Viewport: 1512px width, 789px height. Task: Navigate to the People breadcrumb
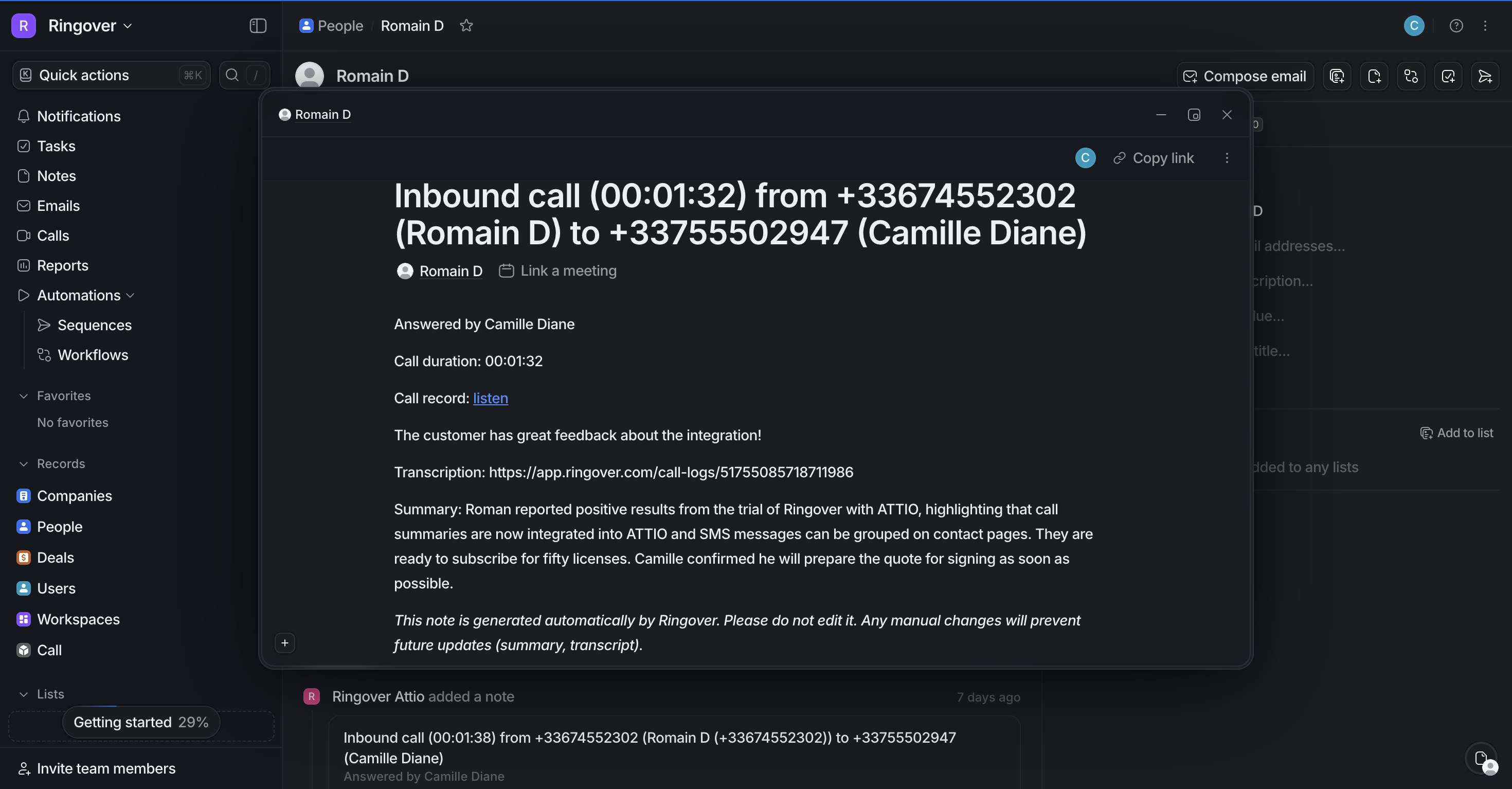(339, 25)
